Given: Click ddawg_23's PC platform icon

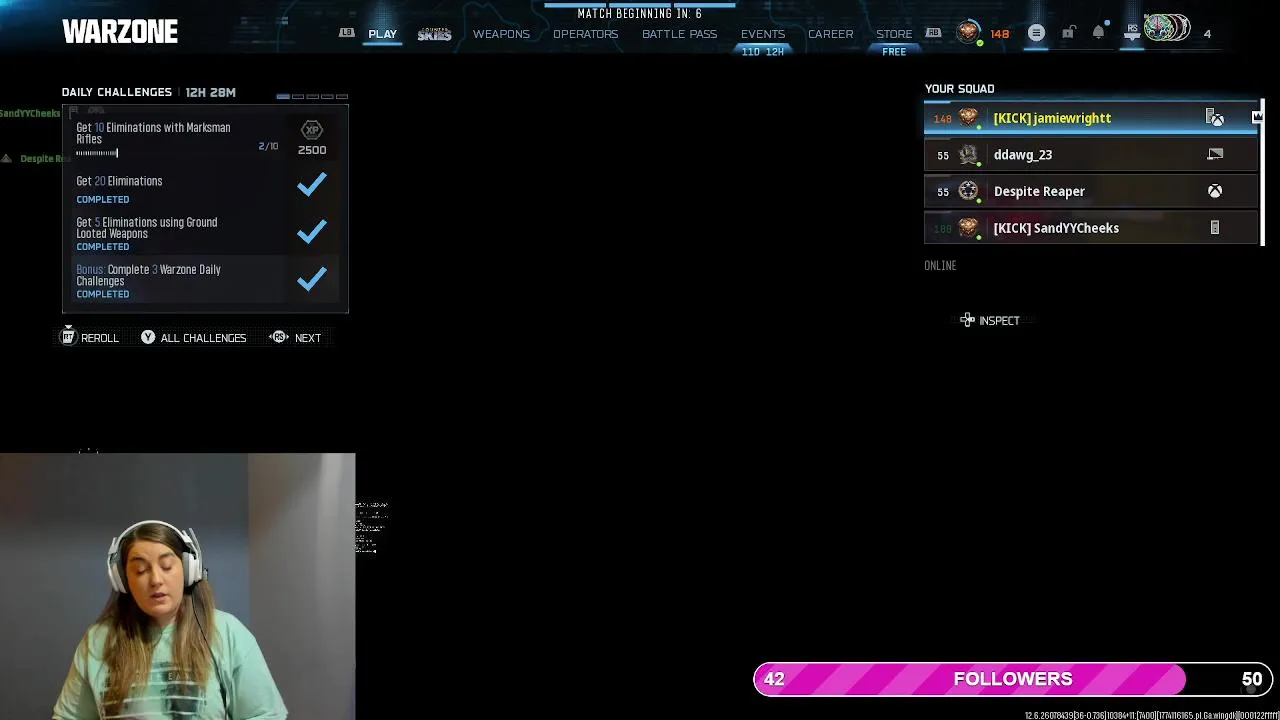Looking at the screenshot, I should click(1215, 155).
